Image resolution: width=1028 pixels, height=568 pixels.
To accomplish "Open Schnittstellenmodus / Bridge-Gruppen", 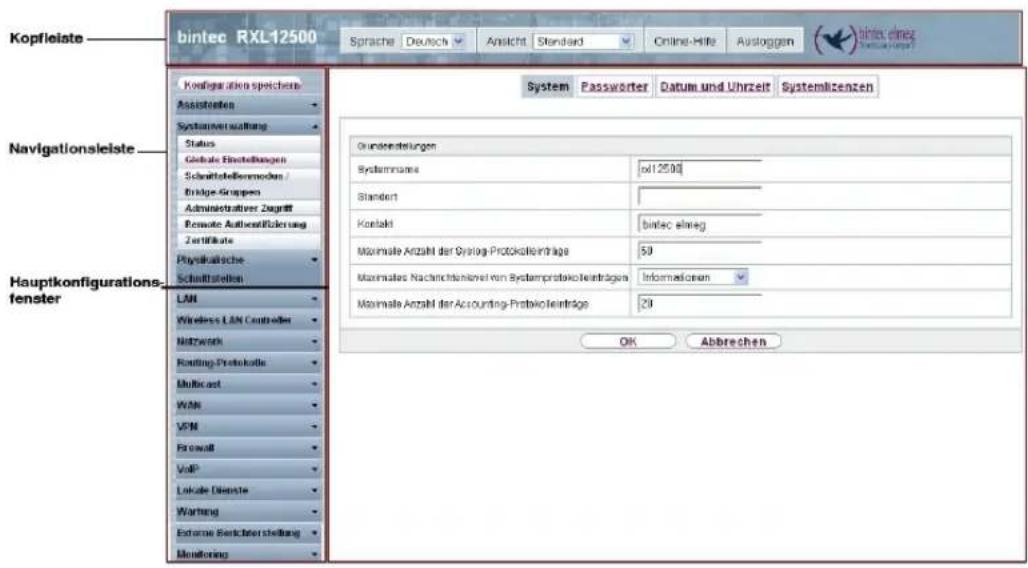I will click(x=248, y=184).
